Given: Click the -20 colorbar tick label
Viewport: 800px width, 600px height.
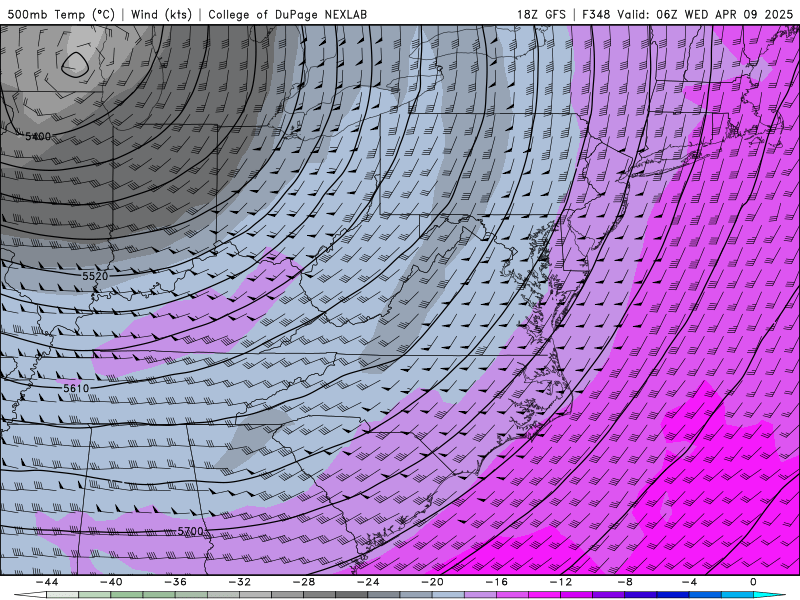Looking at the screenshot, I should [432, 582].
